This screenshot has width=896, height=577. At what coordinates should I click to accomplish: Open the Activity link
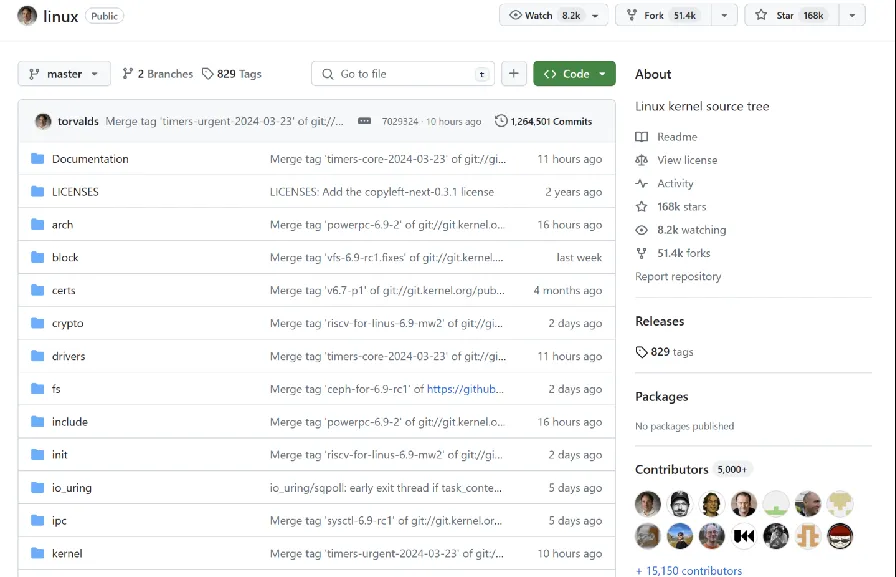click(x=675, y=183)
